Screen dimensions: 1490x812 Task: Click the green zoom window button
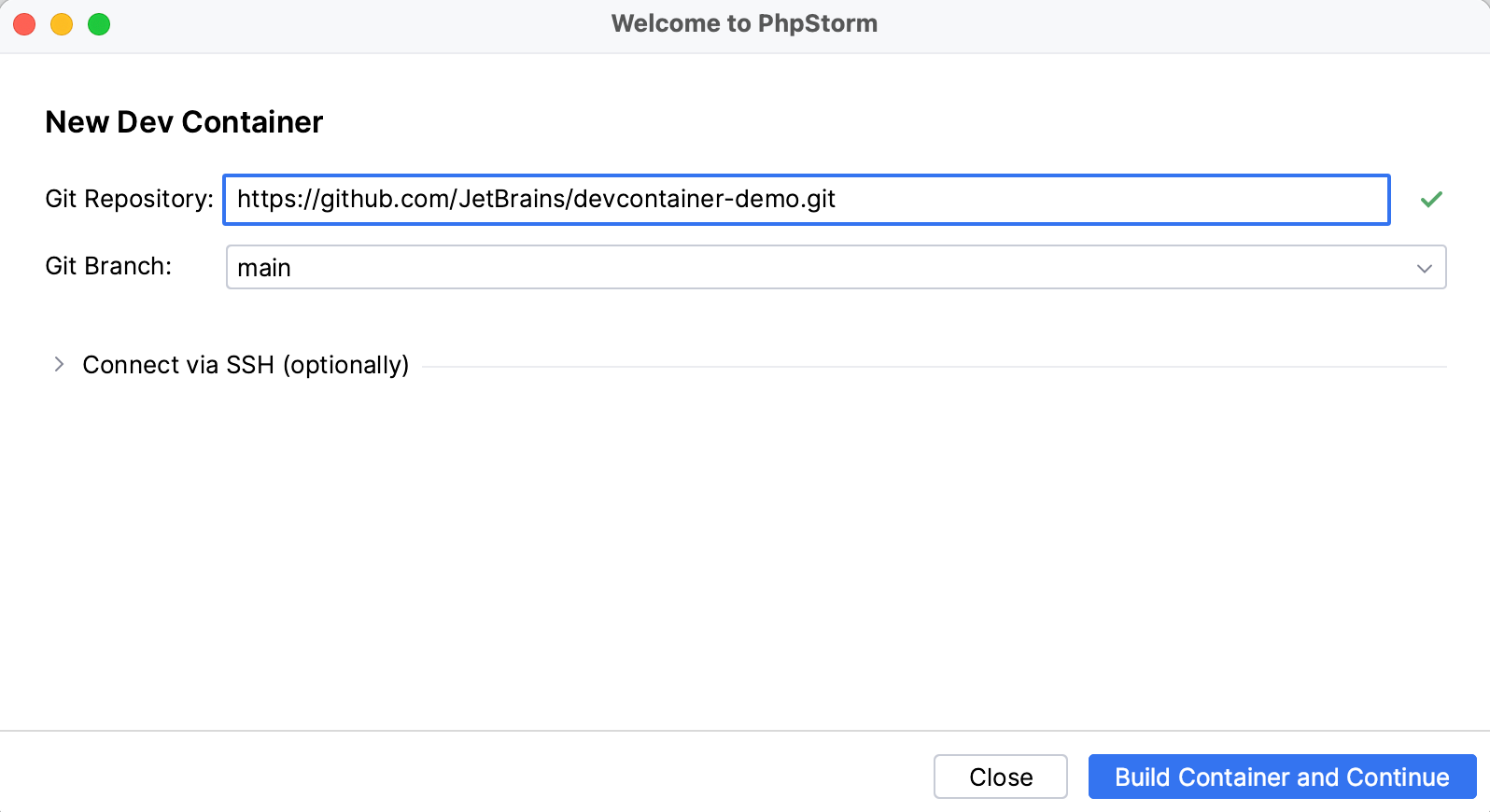(99, 24)
